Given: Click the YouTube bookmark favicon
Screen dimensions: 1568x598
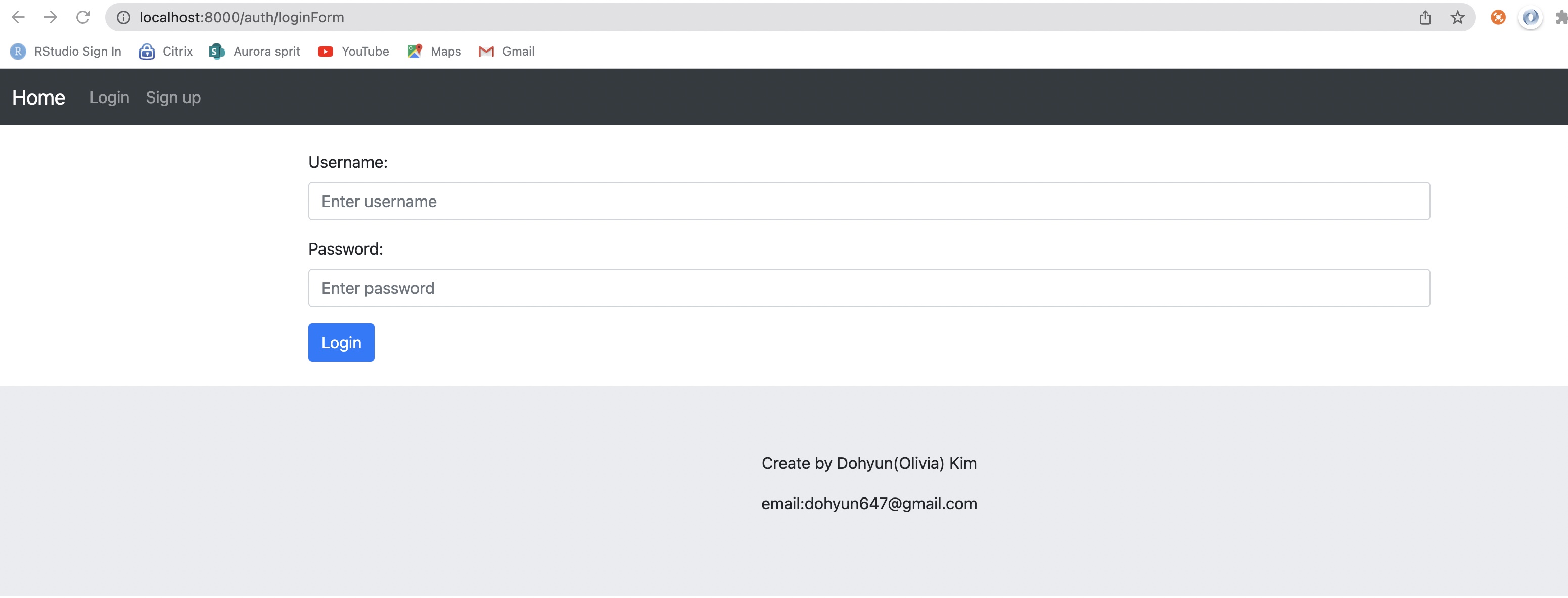Looking at the screenshot, I should coord(325,52).
